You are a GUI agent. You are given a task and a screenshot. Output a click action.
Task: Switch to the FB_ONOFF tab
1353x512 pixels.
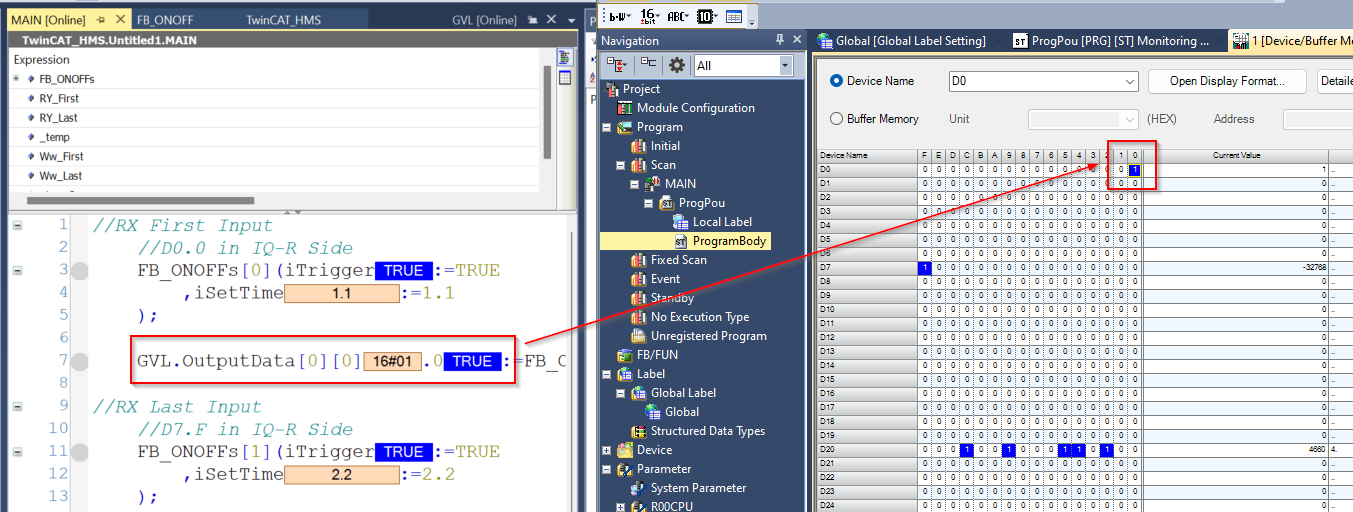pyautogui.click(x=166, y=20)
